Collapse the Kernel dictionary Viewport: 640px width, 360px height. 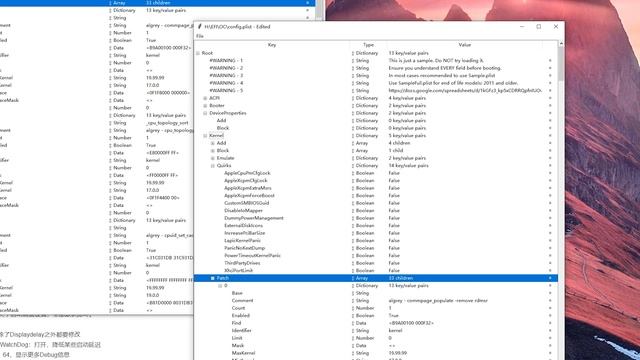click(x=205, y=136)
